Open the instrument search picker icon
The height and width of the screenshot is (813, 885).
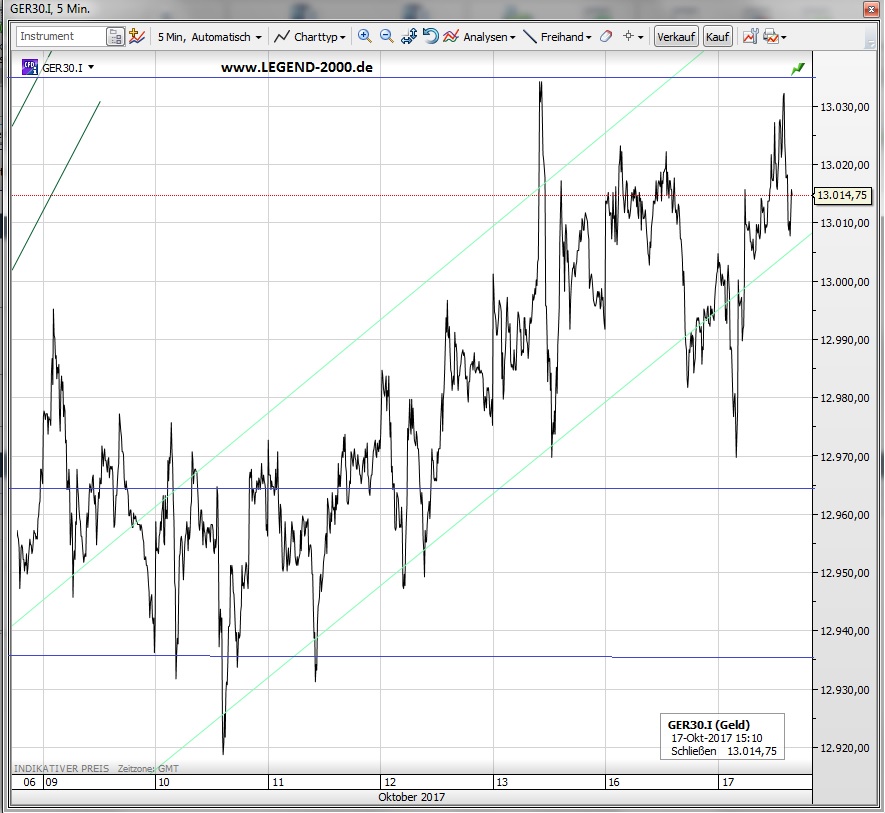coord(115,37)
